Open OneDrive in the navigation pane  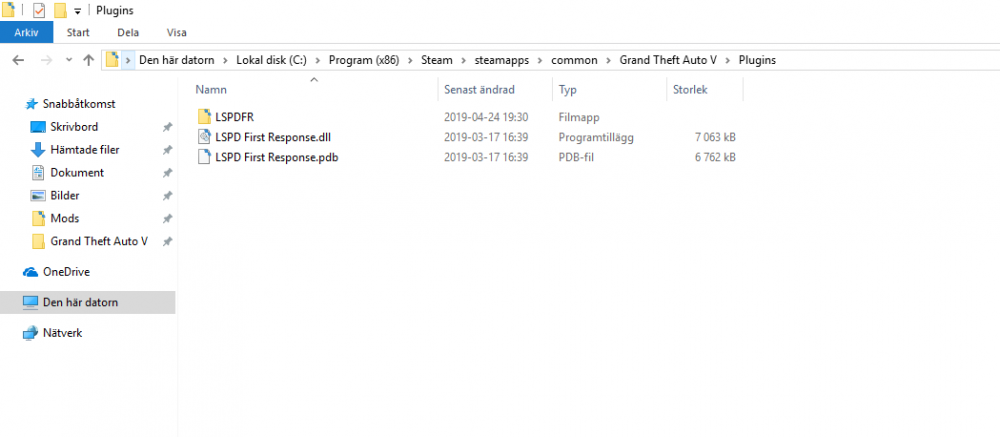click(x=66, y=272)
